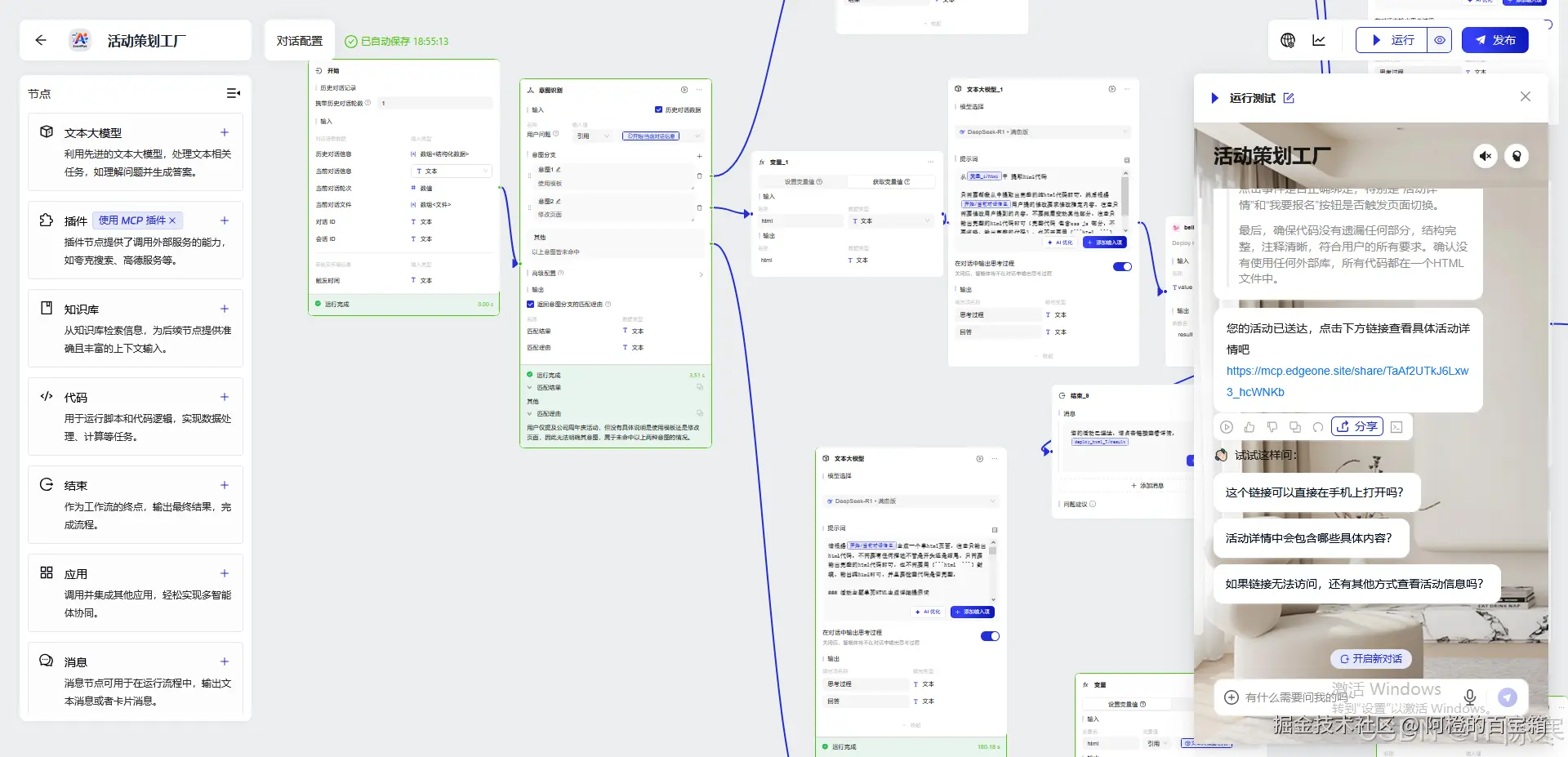Collapse the 匹配结果 result section
Image resolution: width=1568 pixels, height=757 pixels.
click(529, 388)
